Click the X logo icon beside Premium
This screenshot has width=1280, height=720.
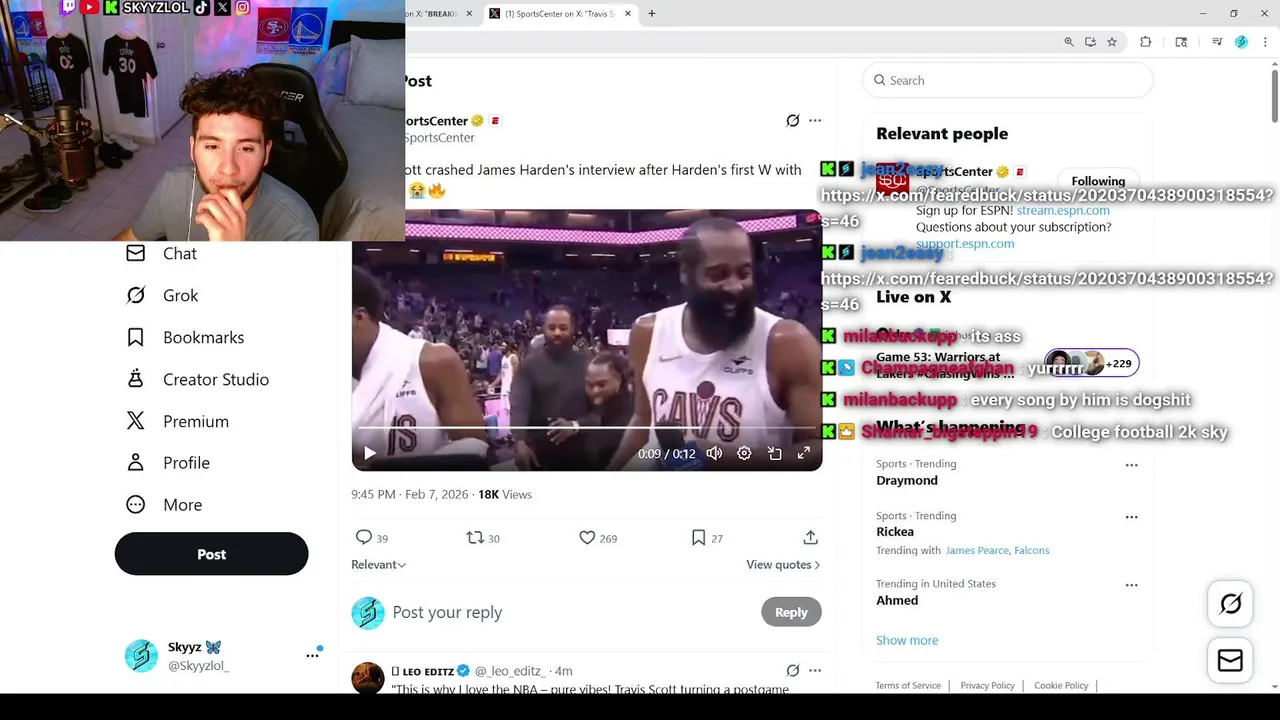[x=136, y=421]
